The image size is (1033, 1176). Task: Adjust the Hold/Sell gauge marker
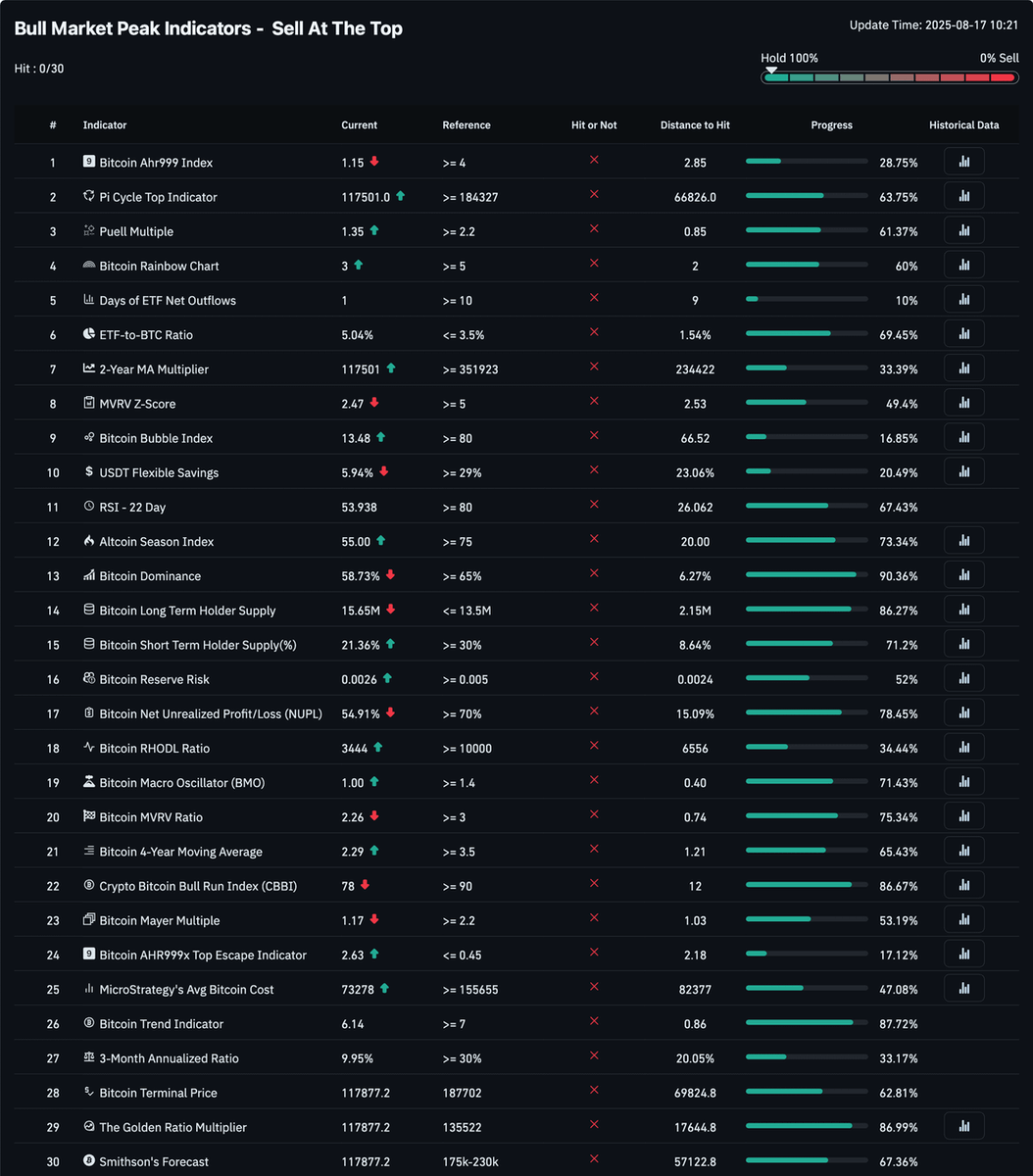click(770, 70)
